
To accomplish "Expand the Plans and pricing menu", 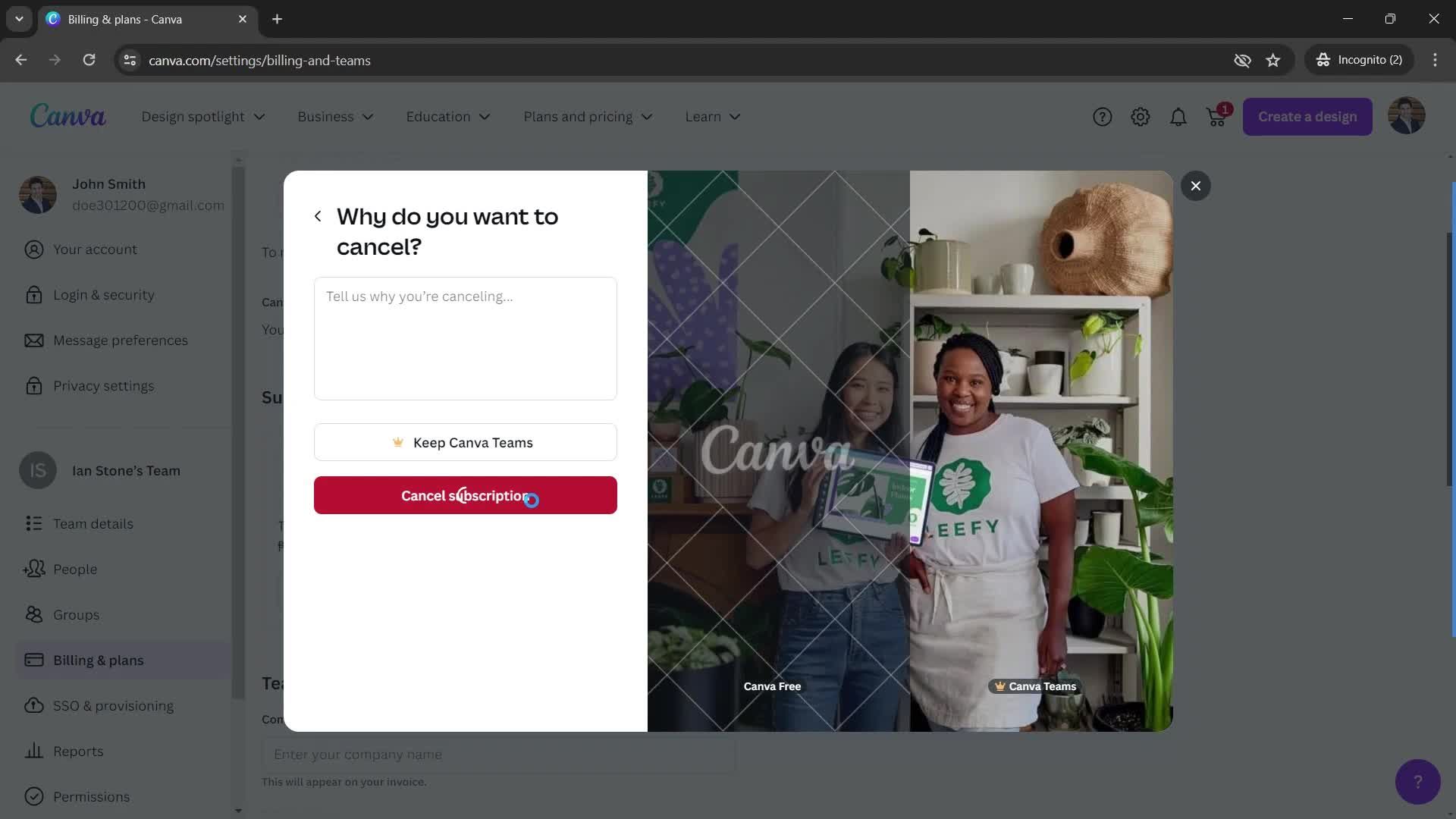I will pyautogui.click(x=585, y=117).
